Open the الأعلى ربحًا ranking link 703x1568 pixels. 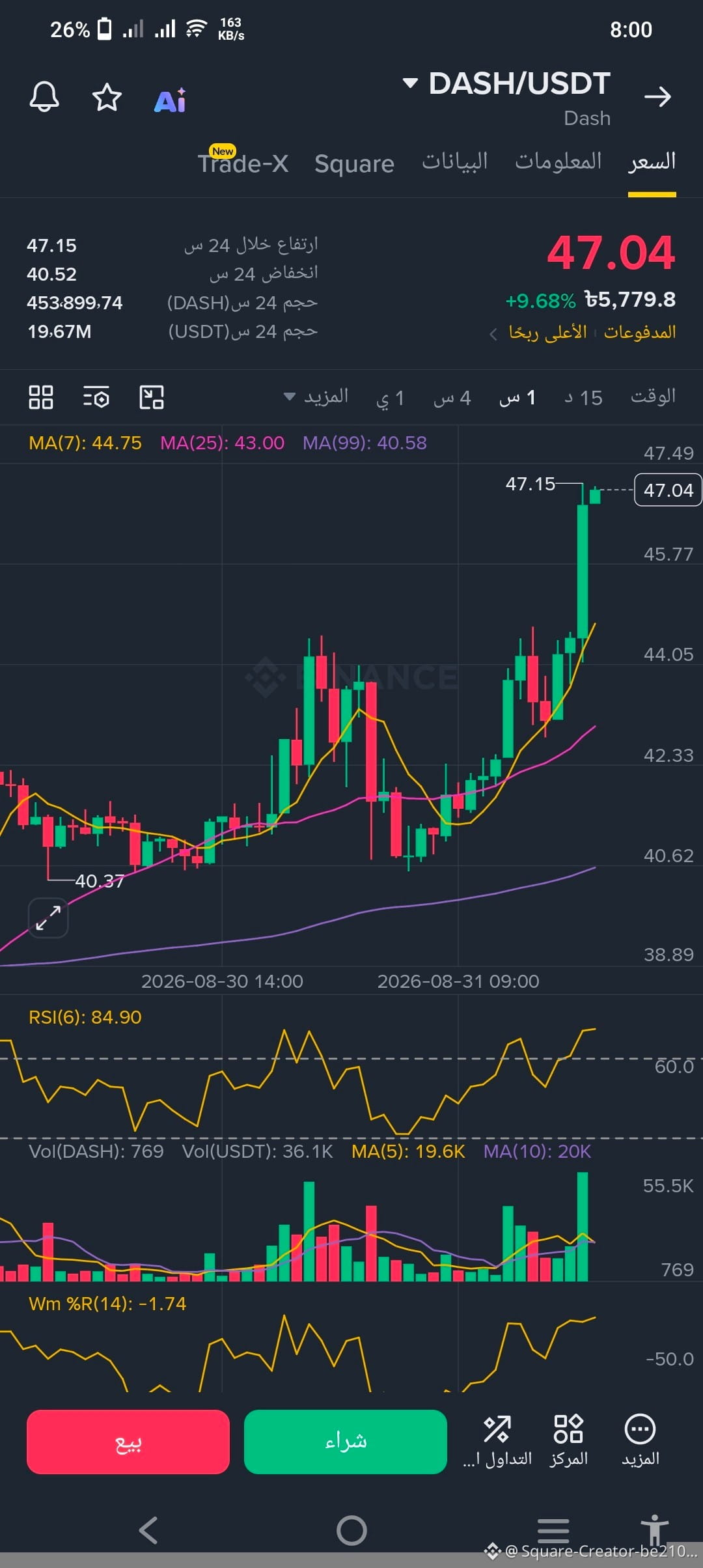548,332
